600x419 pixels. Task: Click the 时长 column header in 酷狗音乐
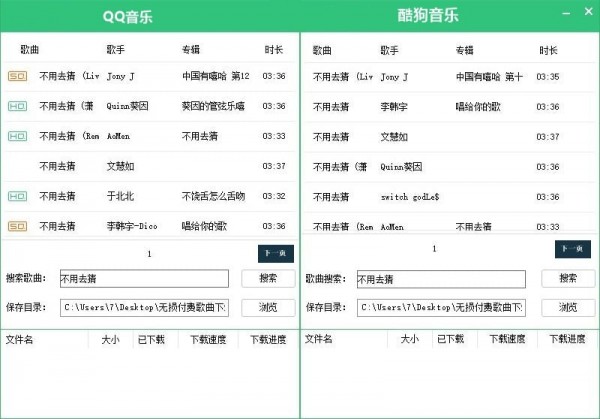548,50
